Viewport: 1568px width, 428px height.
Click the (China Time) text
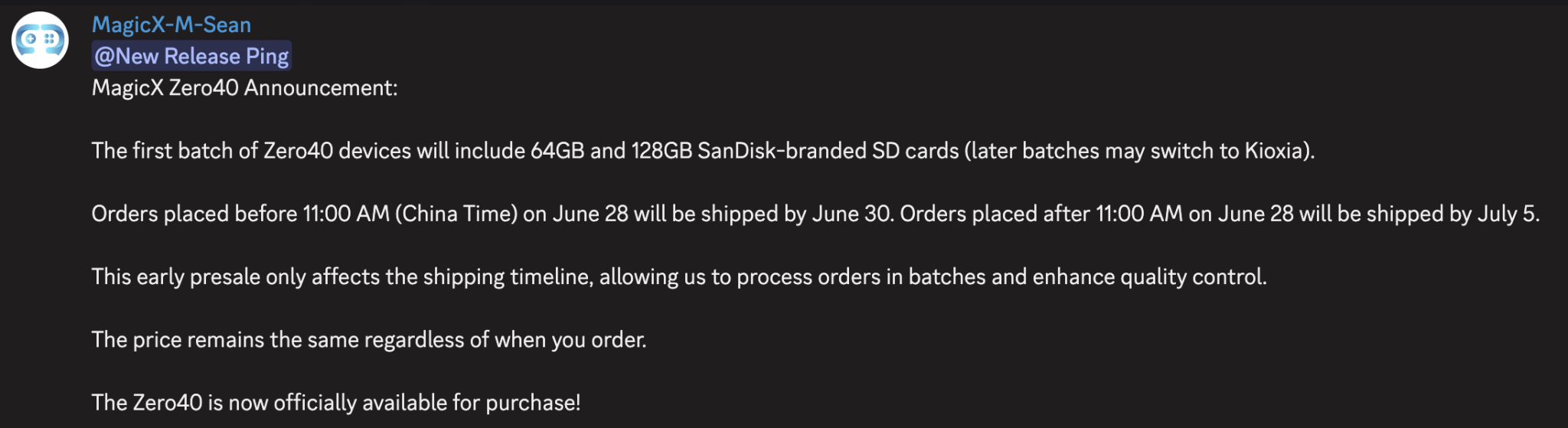[x=456, y=214]
